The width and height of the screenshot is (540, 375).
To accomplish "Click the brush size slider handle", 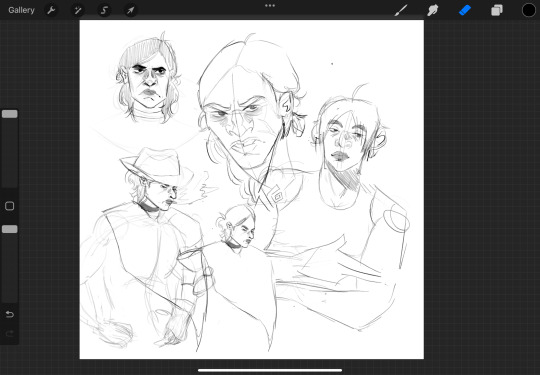I will tap(10, 114).
